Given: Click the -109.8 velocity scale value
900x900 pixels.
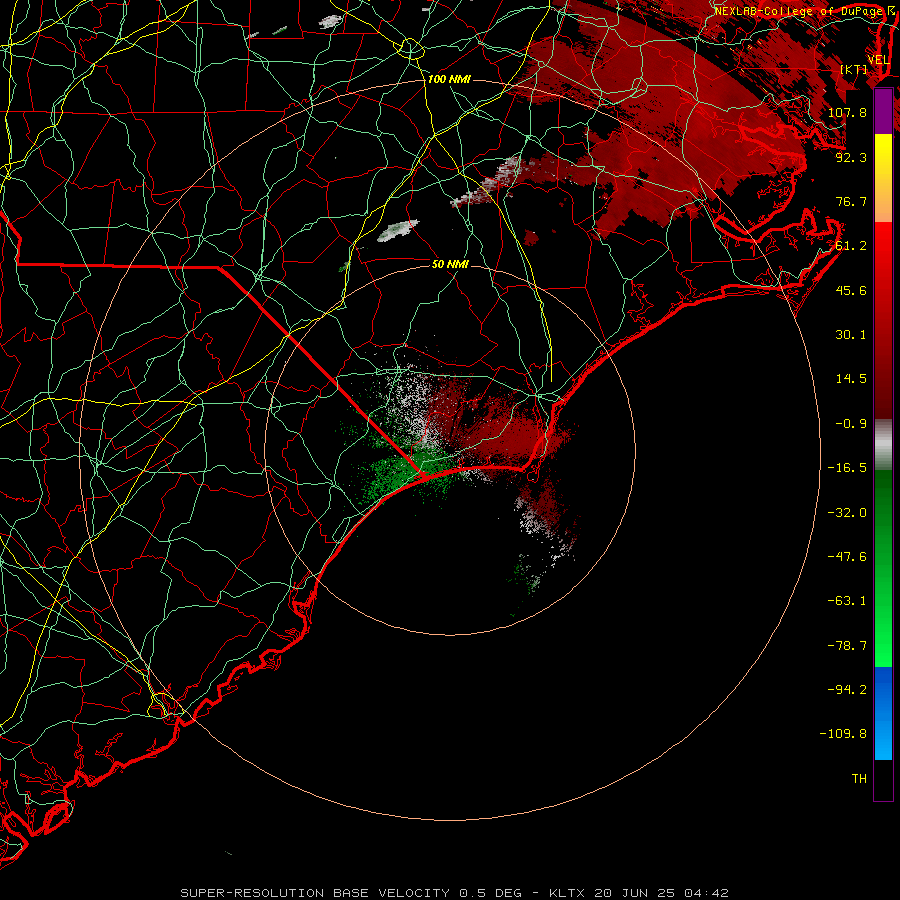Looking at the screenshot, I should click(843, 734).
